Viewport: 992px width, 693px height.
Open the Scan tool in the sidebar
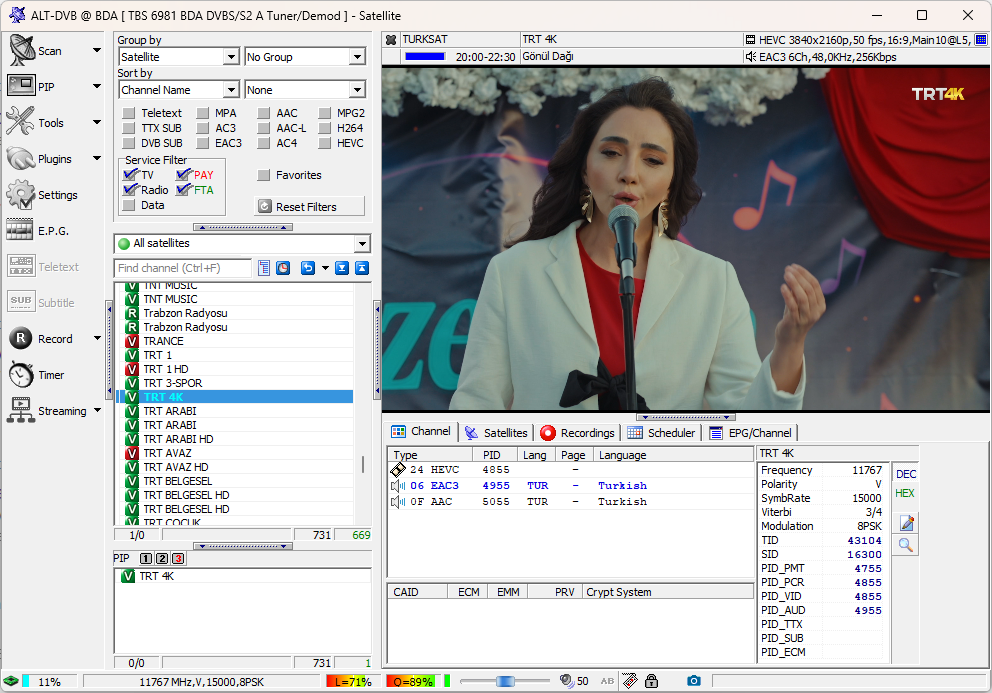(38, 51)
